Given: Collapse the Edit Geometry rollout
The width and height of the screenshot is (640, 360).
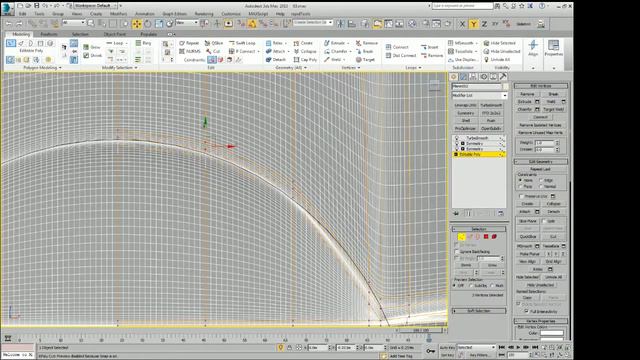Looking at the screenshot, I should [x=541, y=162].
